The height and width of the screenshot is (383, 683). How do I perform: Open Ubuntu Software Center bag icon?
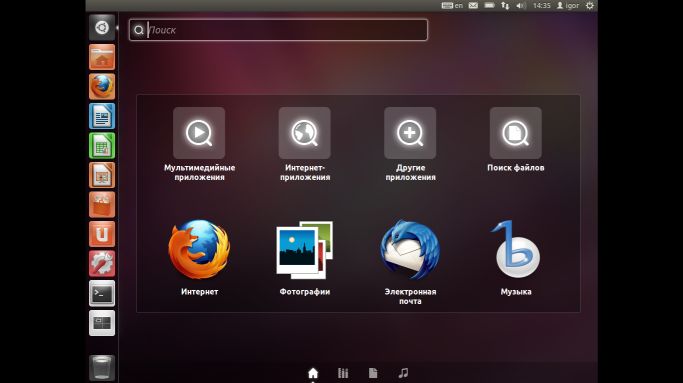pyautogui.click(x=102, y=205)
